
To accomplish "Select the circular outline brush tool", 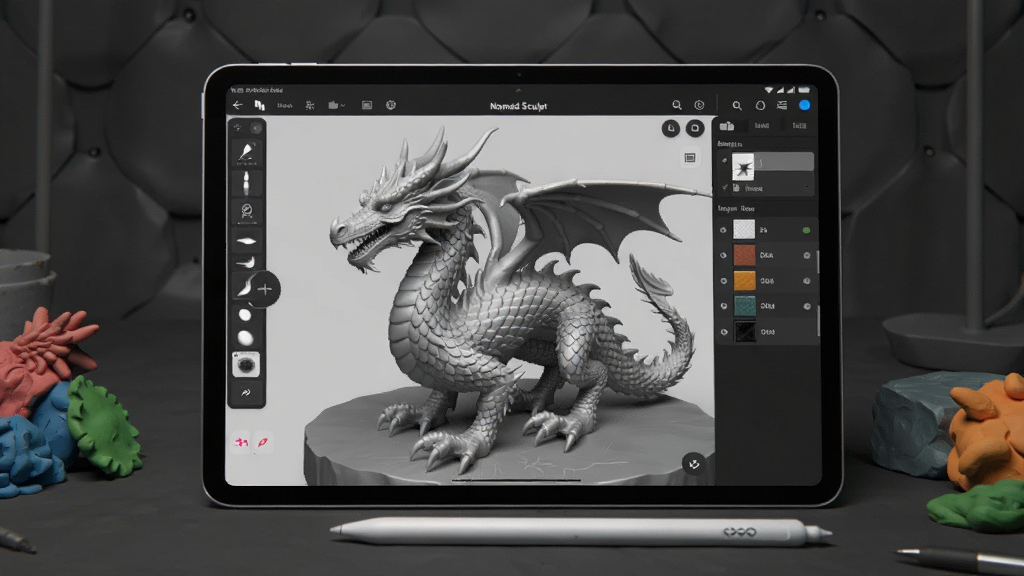I will 246,210.
